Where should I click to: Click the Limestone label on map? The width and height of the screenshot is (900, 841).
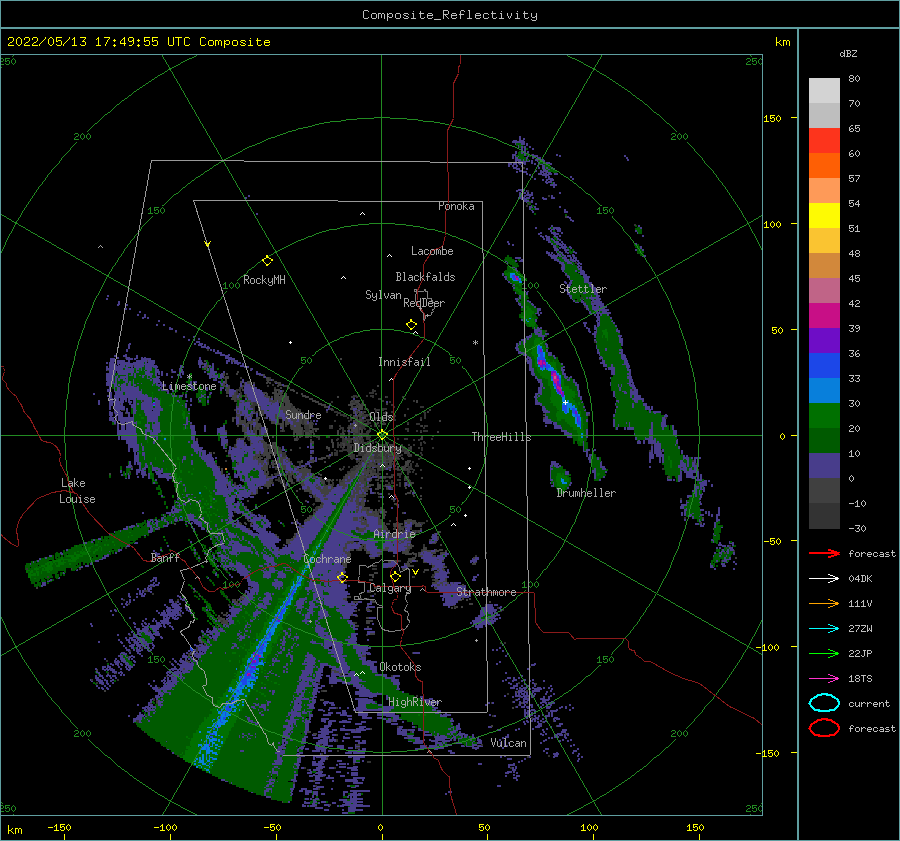coord(189,386)
